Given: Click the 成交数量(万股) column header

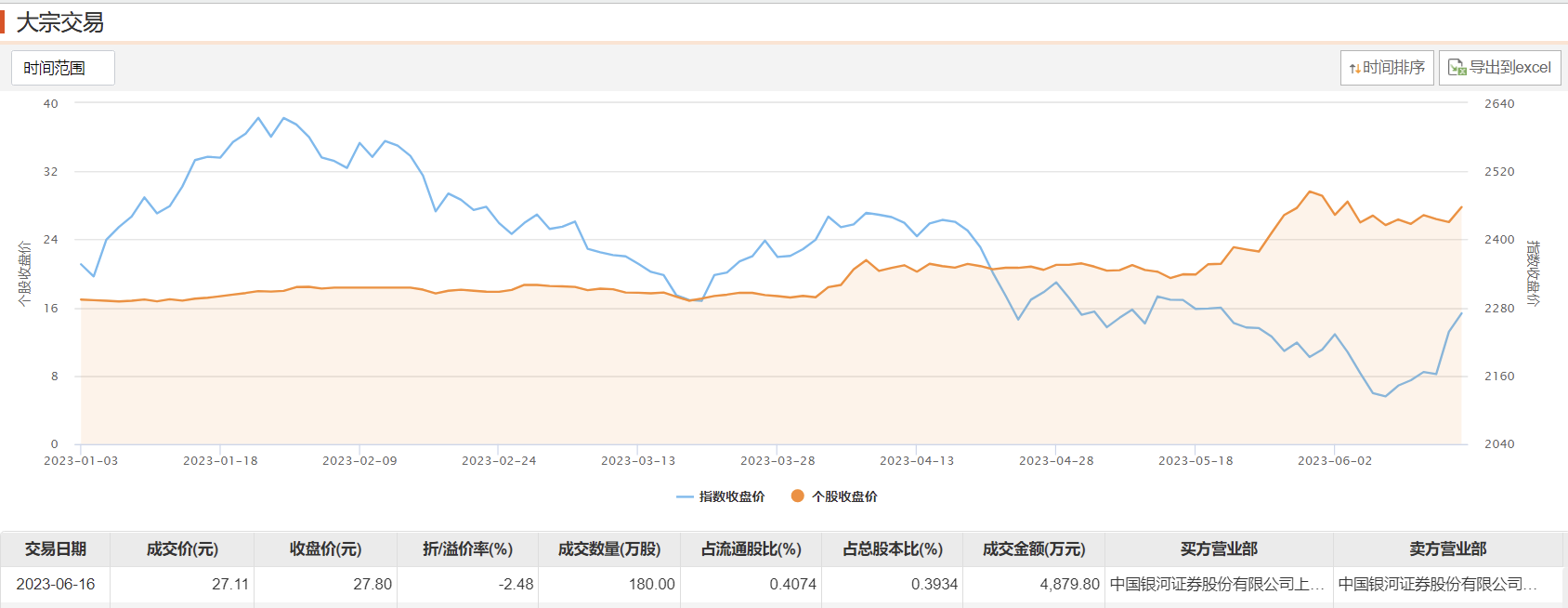Looking at the screenshot, I should [x=609, y=549].
